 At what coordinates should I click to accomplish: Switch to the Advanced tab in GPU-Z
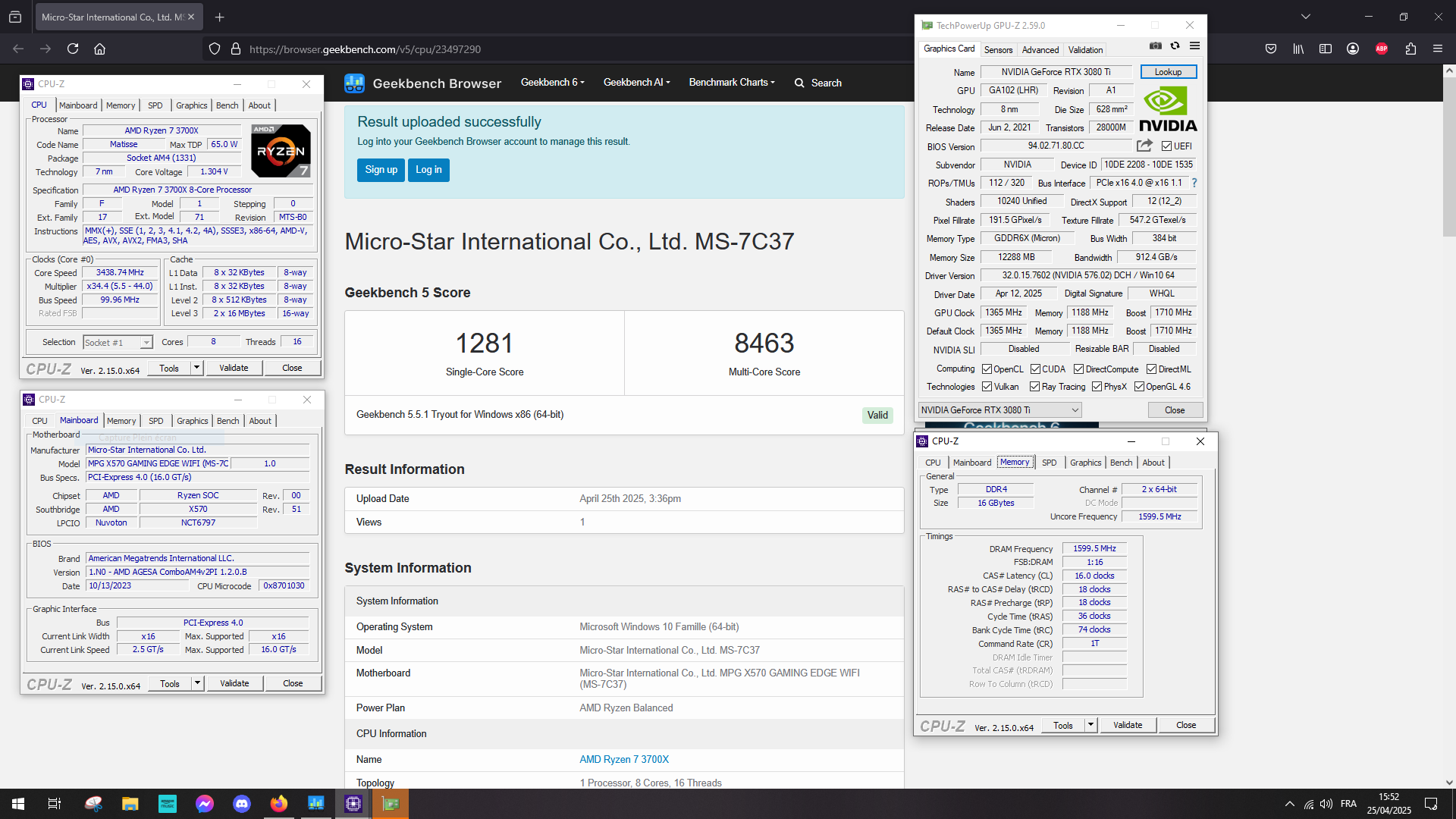coord(1040,50)
